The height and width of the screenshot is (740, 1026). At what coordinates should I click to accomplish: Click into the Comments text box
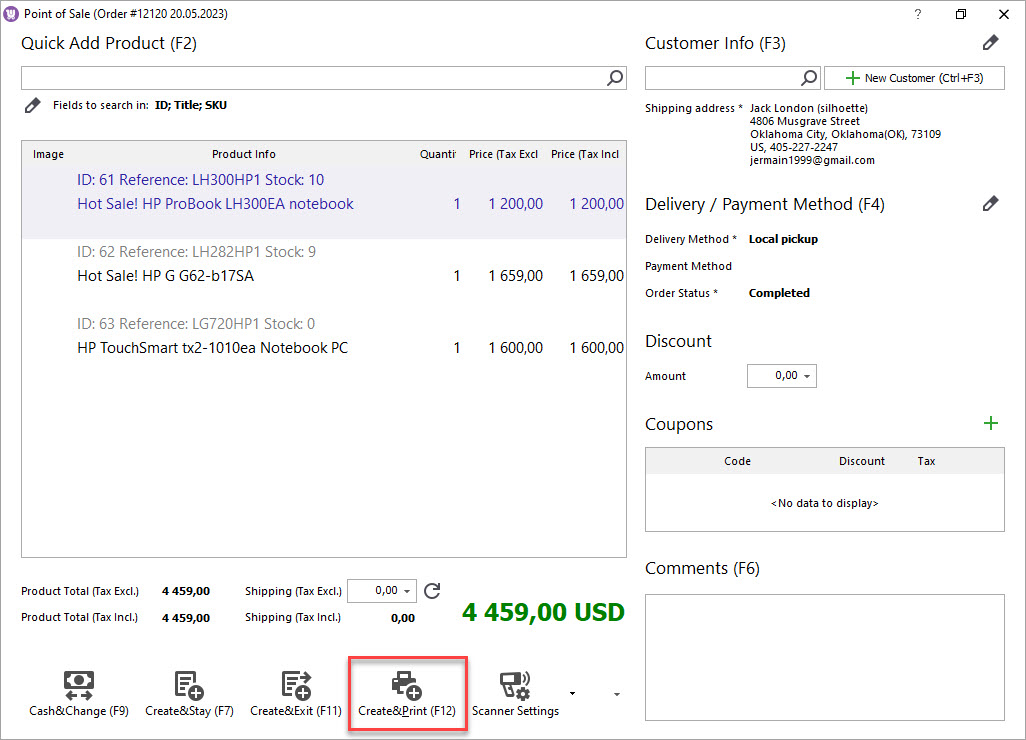(824, 657)
